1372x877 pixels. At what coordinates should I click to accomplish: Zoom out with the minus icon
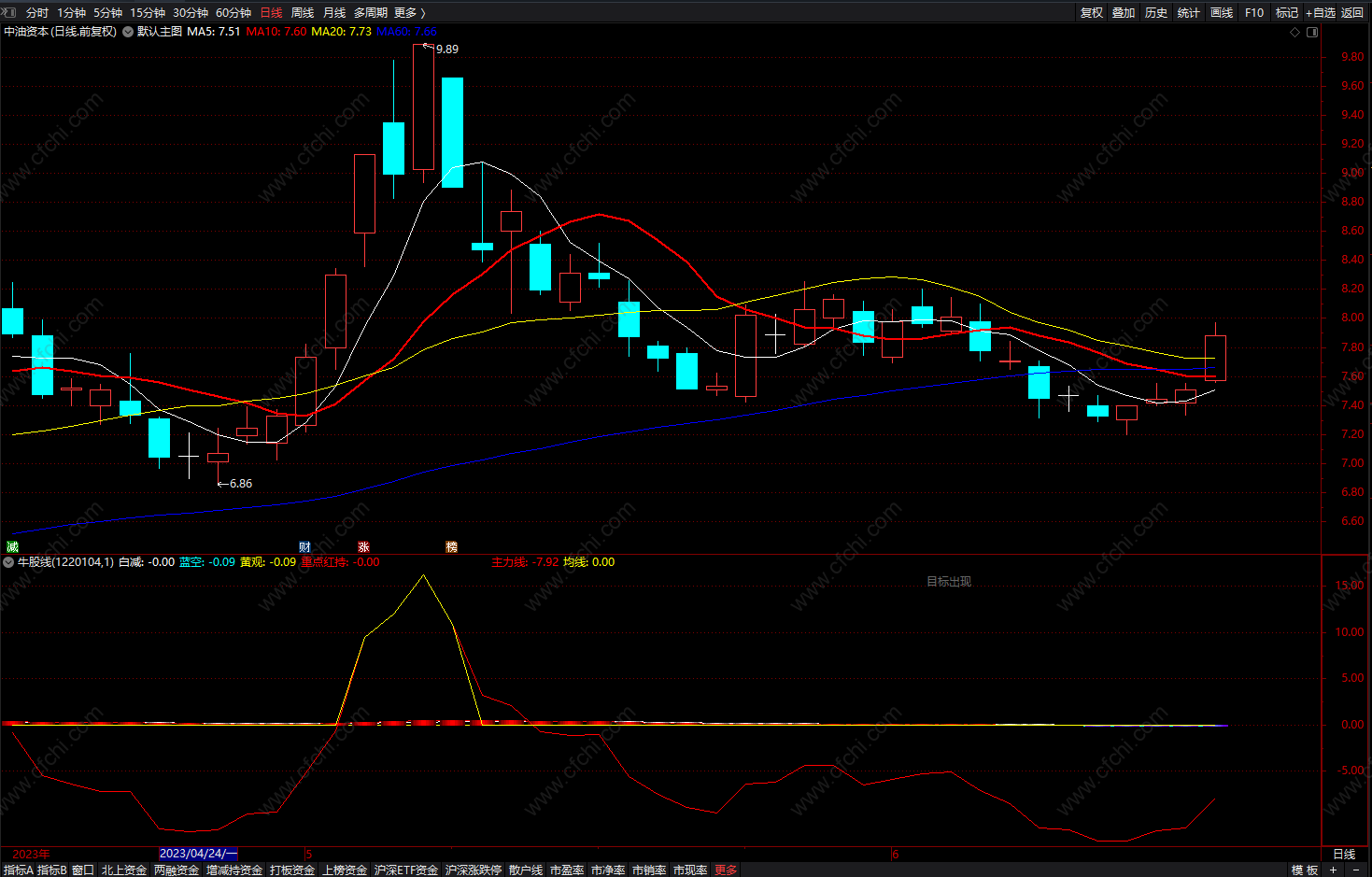pyautogui.click(x=1356, y=870)
